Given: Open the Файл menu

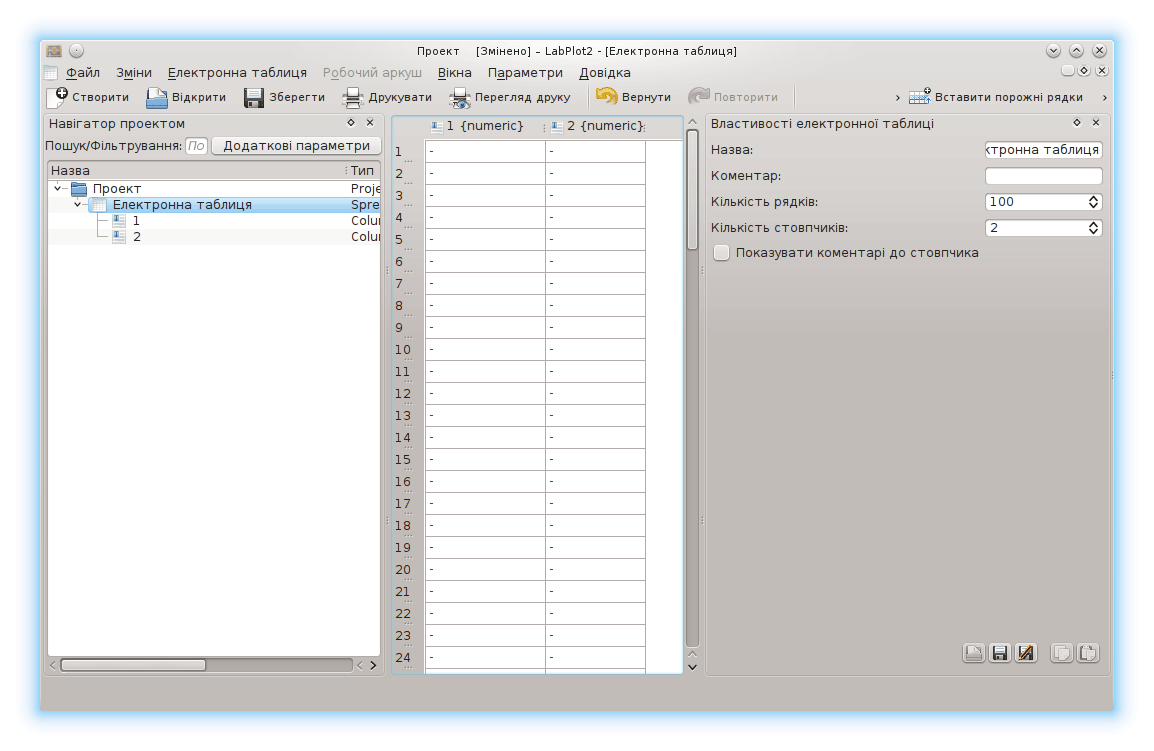Looking at the screenshot, I should click(x=82, y=73).
